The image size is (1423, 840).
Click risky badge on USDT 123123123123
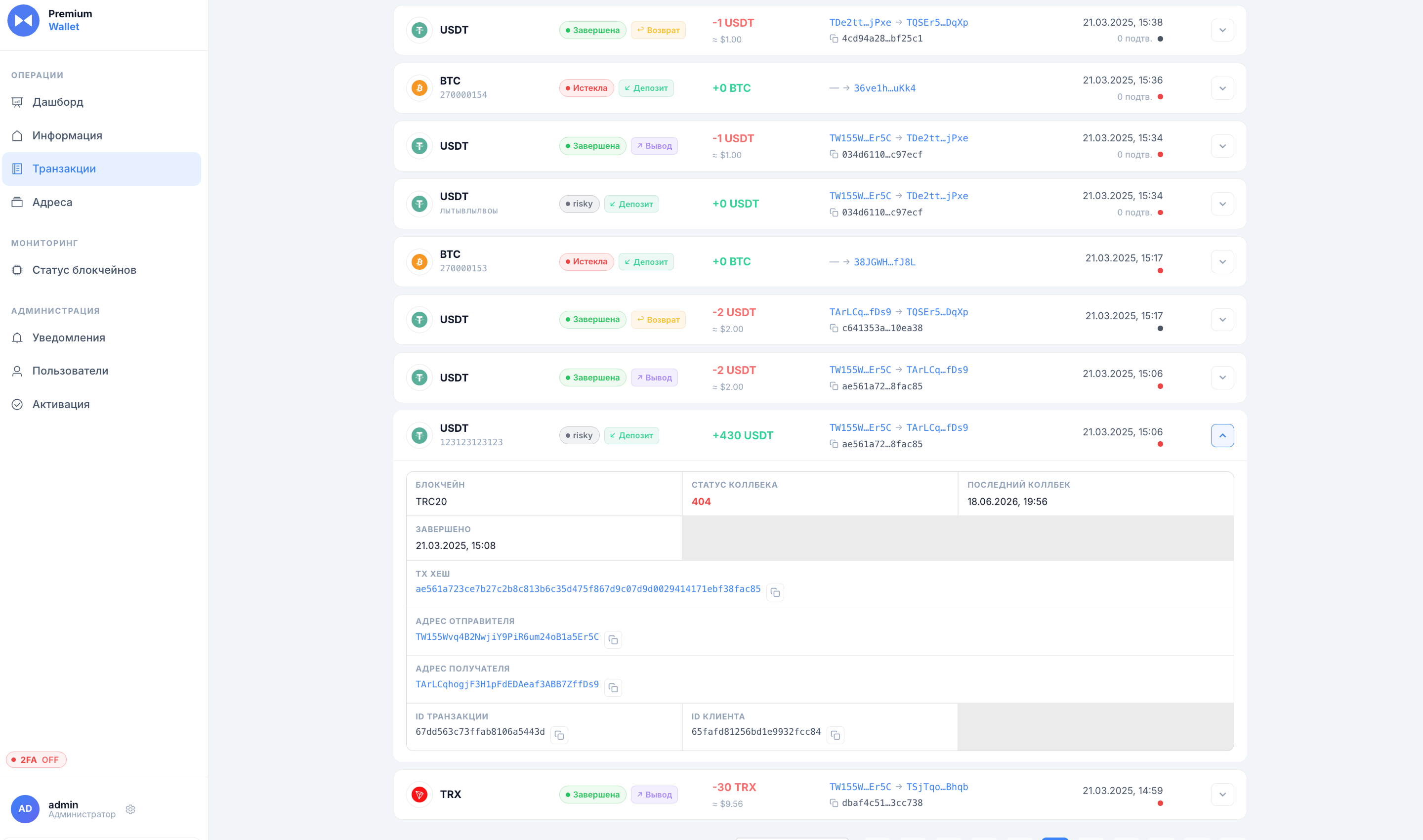tap(579, 435)
